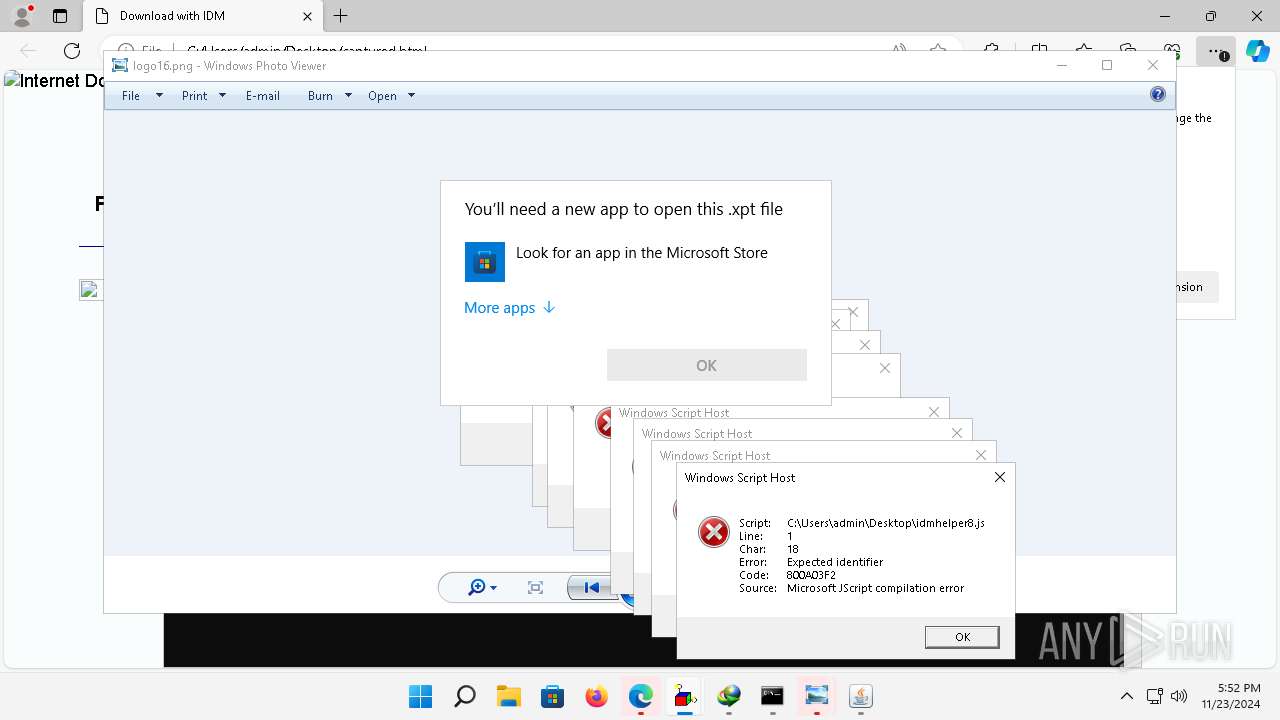Open a new browser tab
Screen dimensions: 1280x720
coord(341,16)
